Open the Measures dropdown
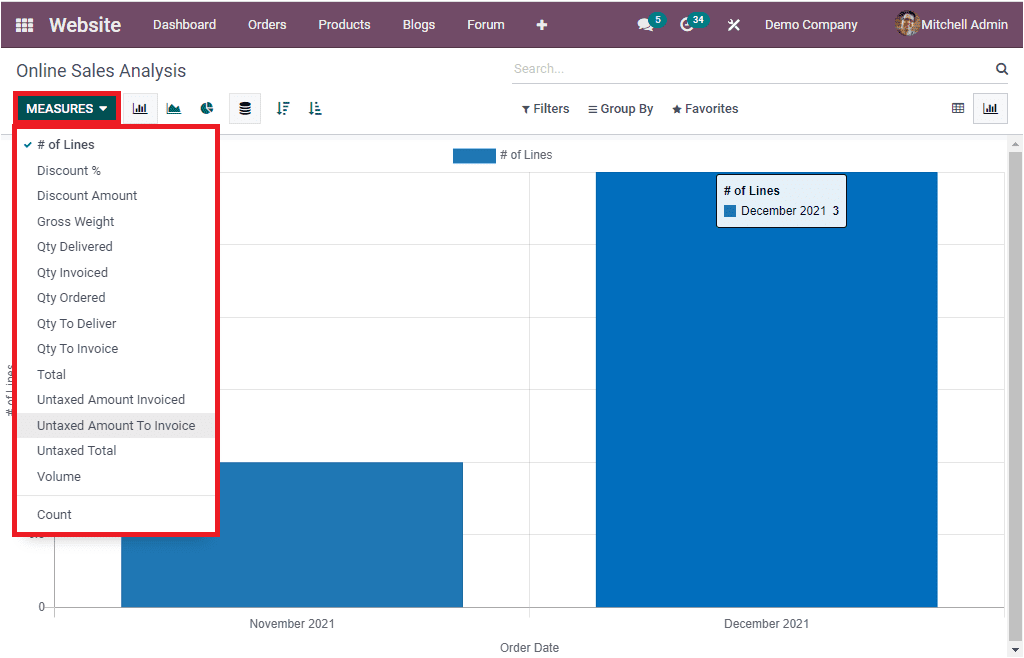The width and height of the screenshot is (1024, 658). 64,107
